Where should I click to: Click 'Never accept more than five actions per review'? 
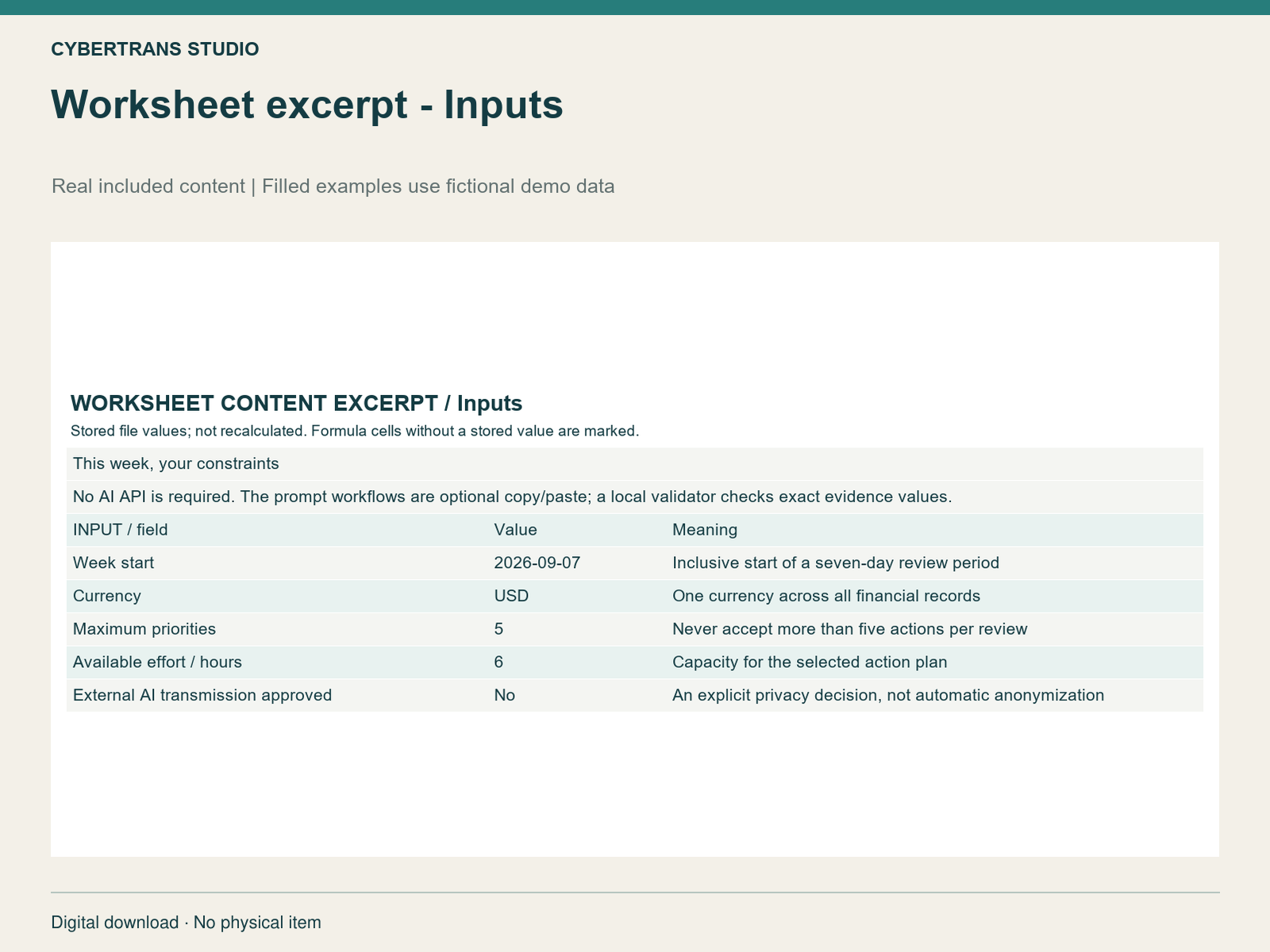coord(850,629)
